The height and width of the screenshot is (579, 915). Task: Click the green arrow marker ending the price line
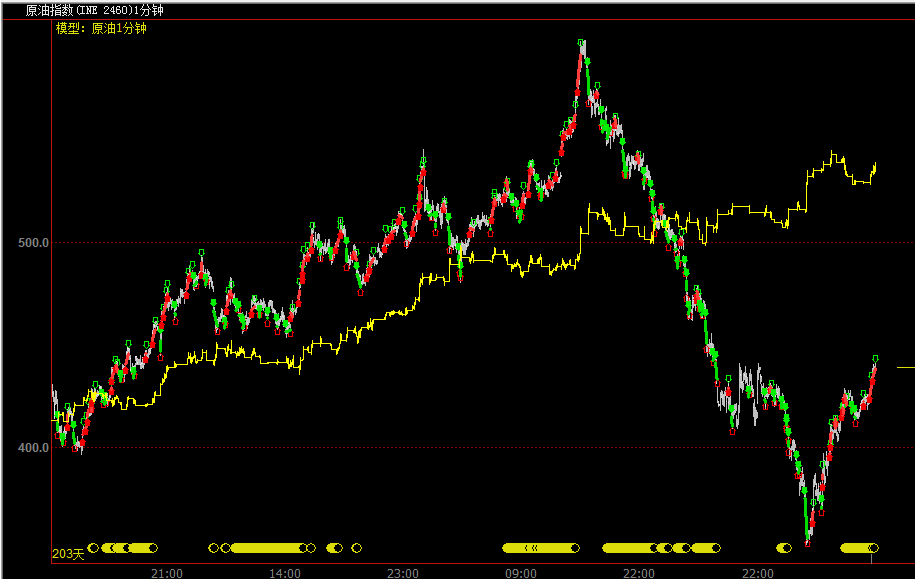coord(875,358)
